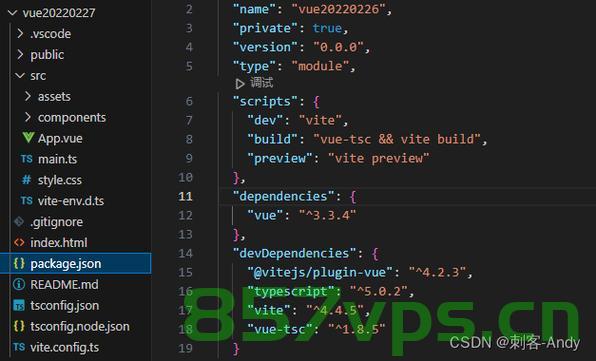Click the braces icon beside package.json
Screen dimensions: 596x361
pyautogui.click(x=19, y=263)
